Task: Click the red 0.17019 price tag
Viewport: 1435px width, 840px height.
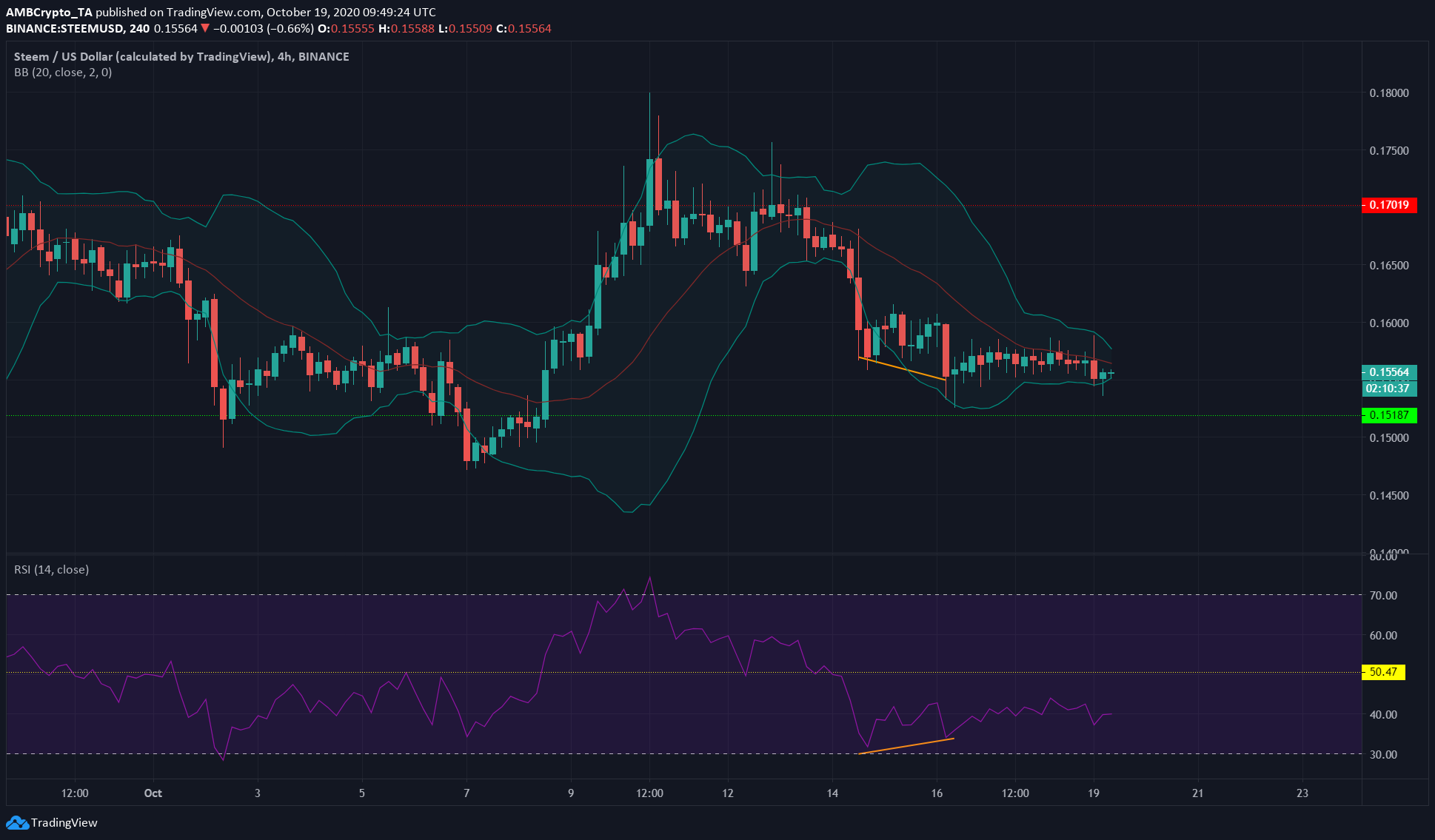Action: point(1389,206)
